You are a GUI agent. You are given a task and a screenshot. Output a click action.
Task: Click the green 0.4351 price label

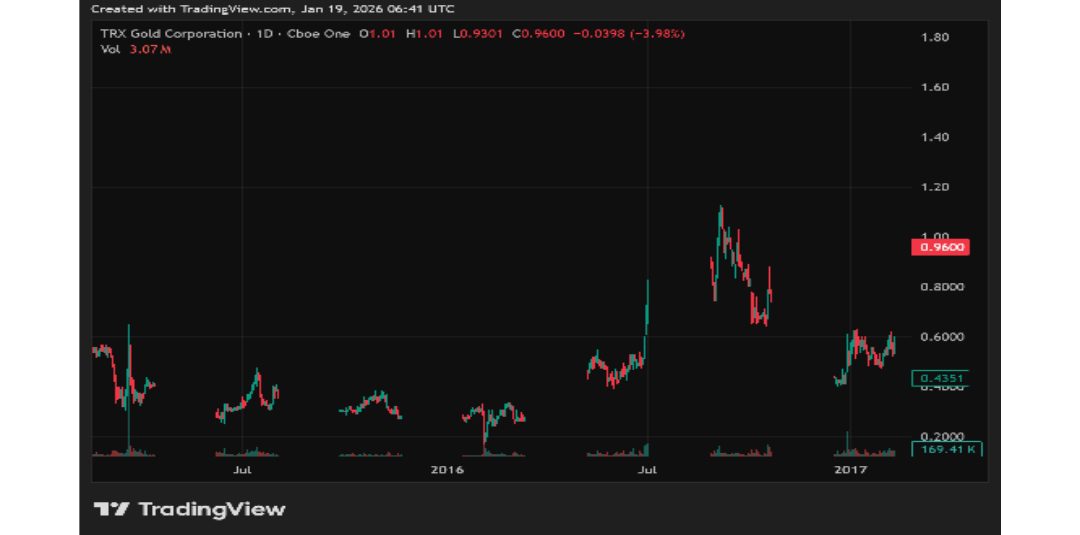(x=942, y=378)
